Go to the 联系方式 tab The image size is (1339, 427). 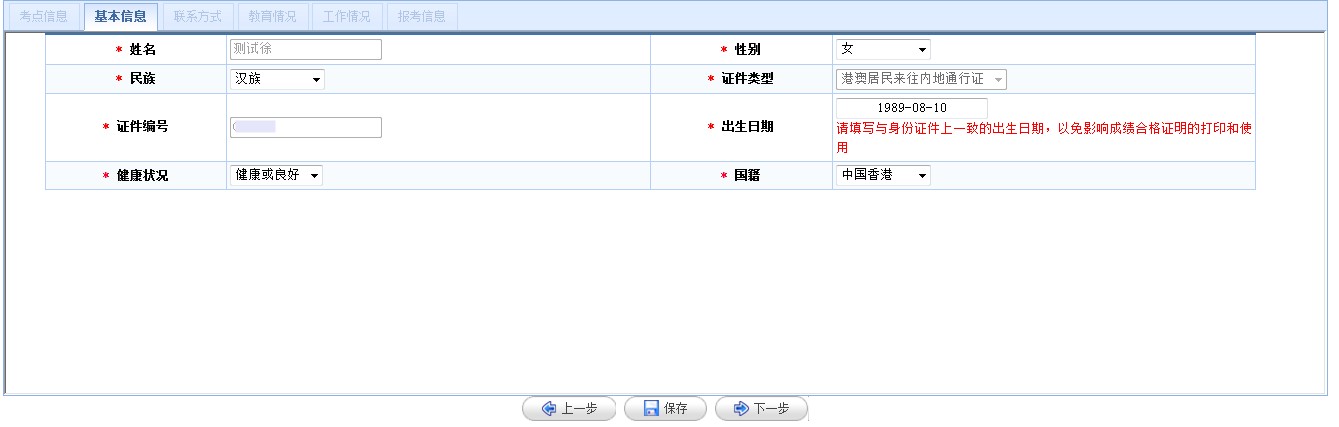point(197,16)
